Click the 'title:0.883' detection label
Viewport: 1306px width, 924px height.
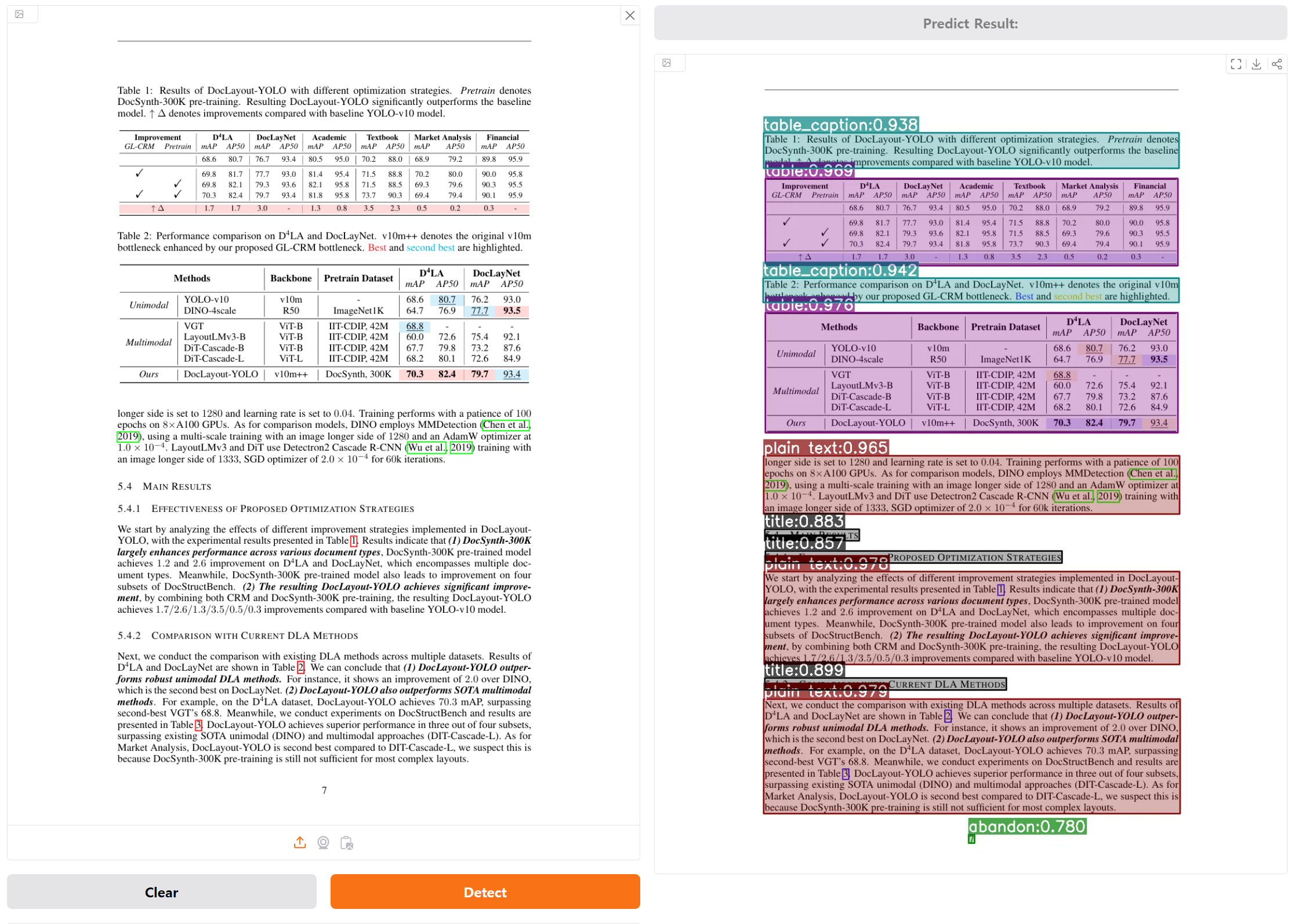[x=804, y=521]
